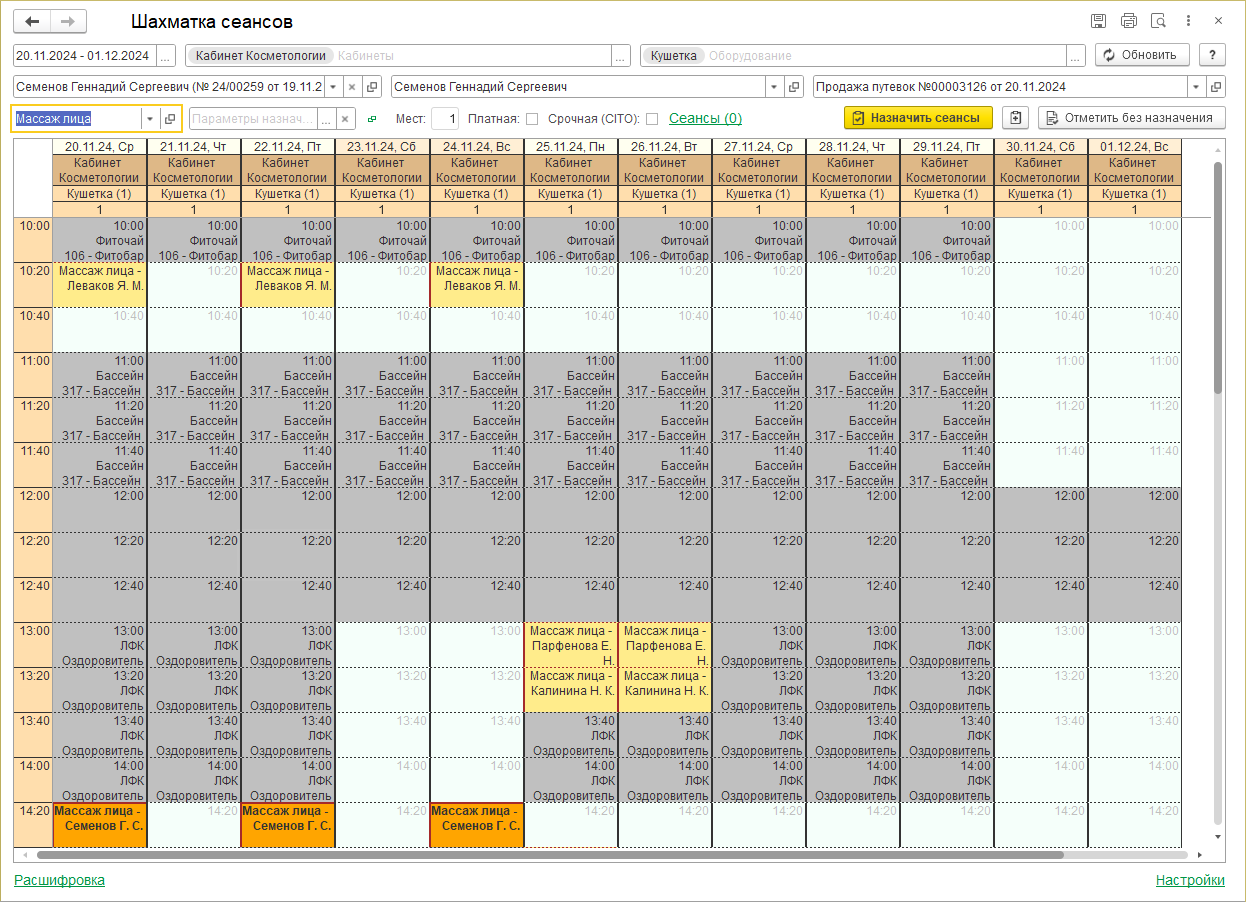The width and height of the screenshot is (1246, 902).
Task: Click the scroll-right arrow of horizontal scrollbar
Action: (x=1200, y=856)
